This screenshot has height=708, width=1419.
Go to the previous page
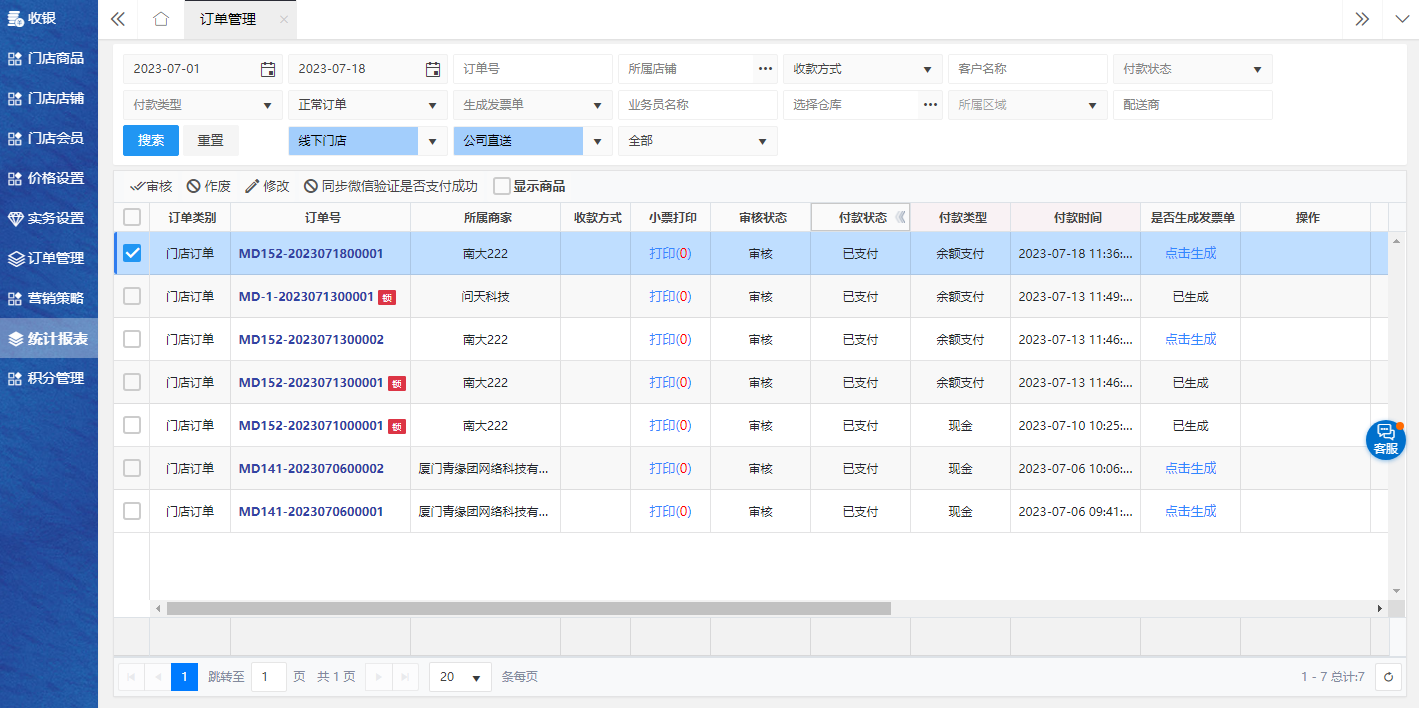[158, 677]
